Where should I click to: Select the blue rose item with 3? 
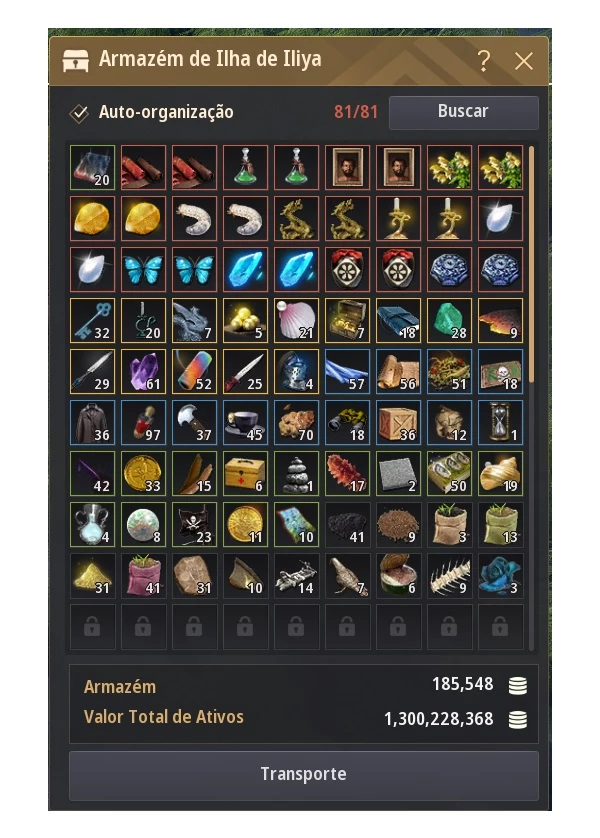point(500,576)
